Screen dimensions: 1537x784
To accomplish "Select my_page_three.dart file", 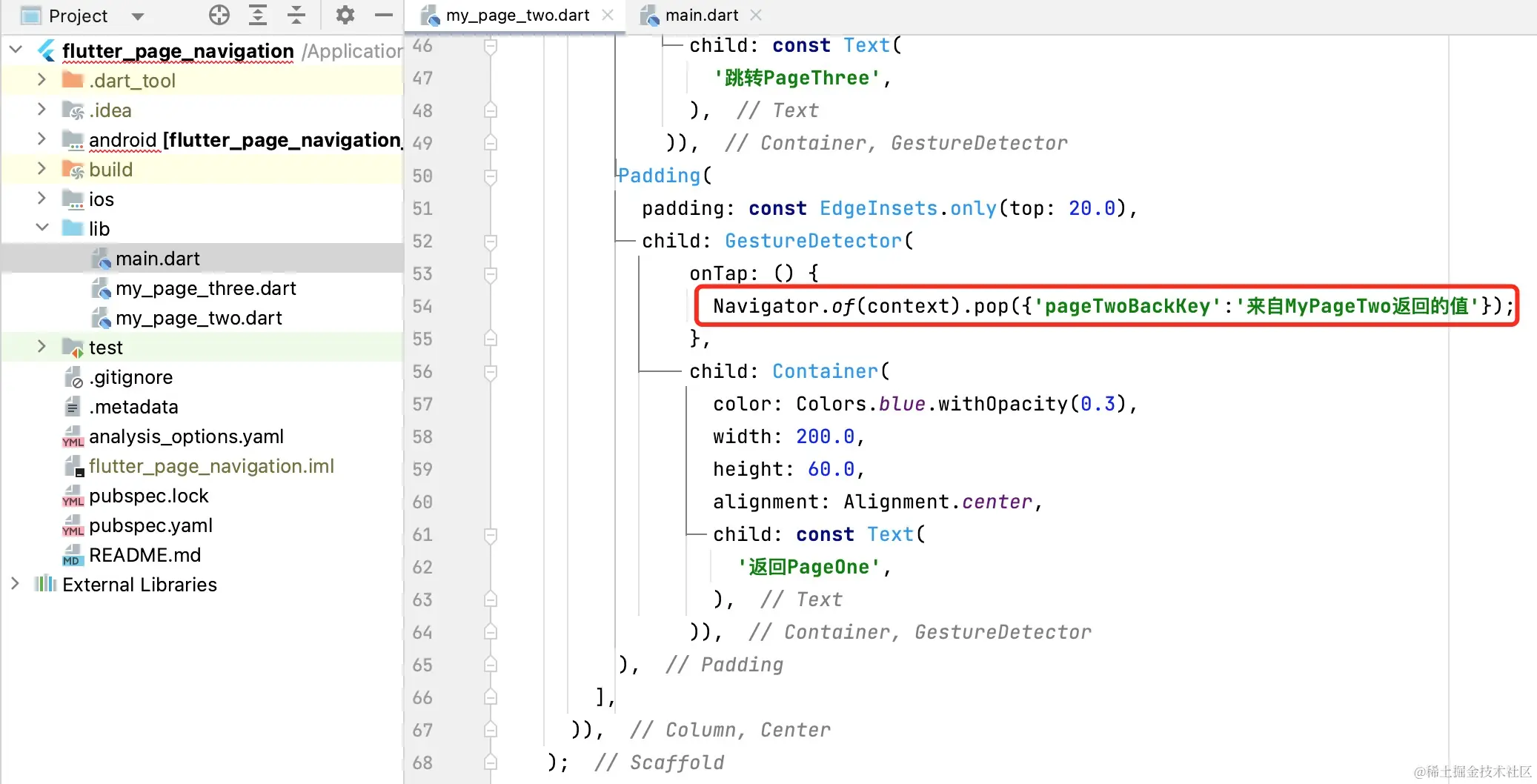I will coord(205,288).
